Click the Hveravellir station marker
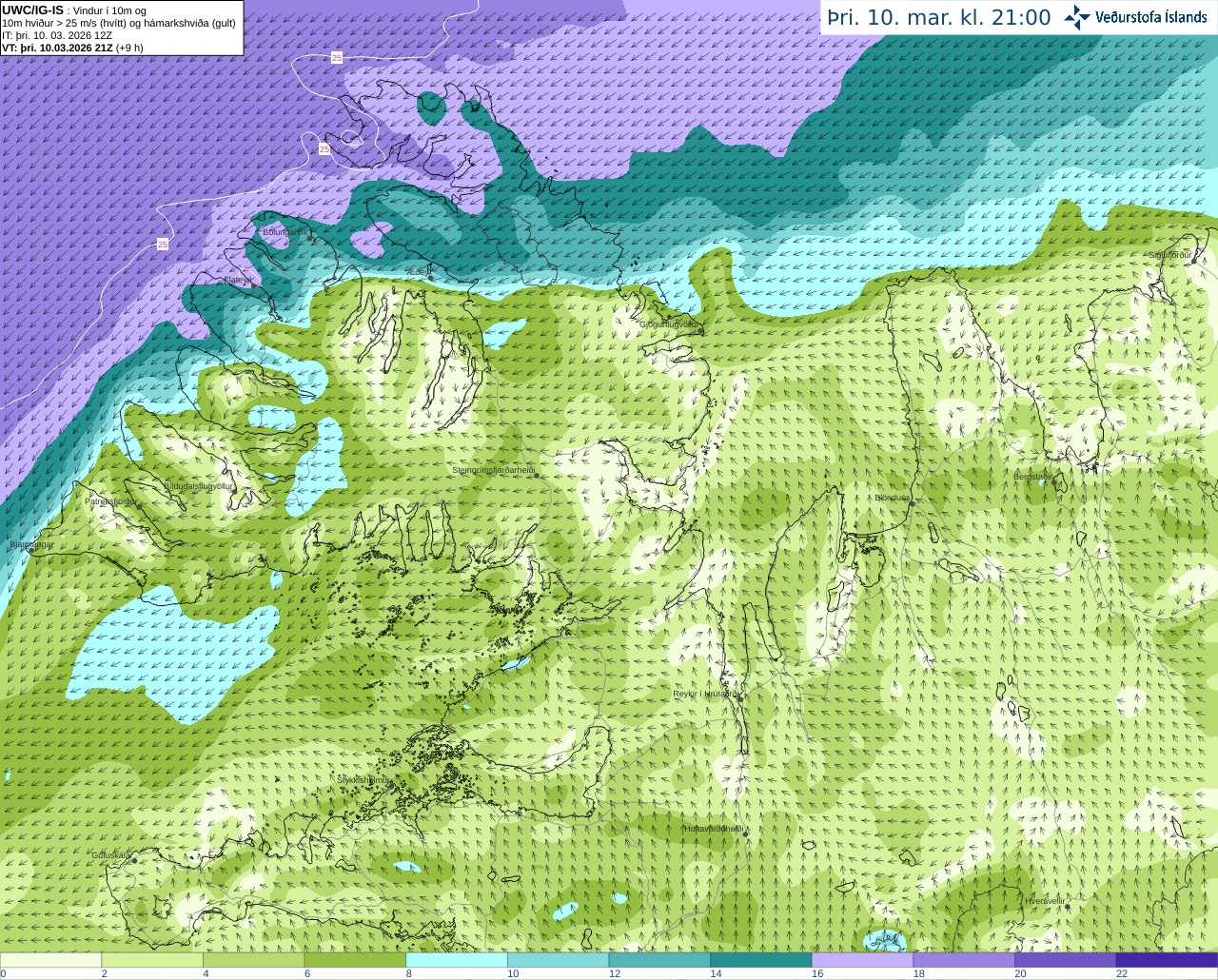The width and height of the screenshot is (1218, 980). [x=1067, y=906]
